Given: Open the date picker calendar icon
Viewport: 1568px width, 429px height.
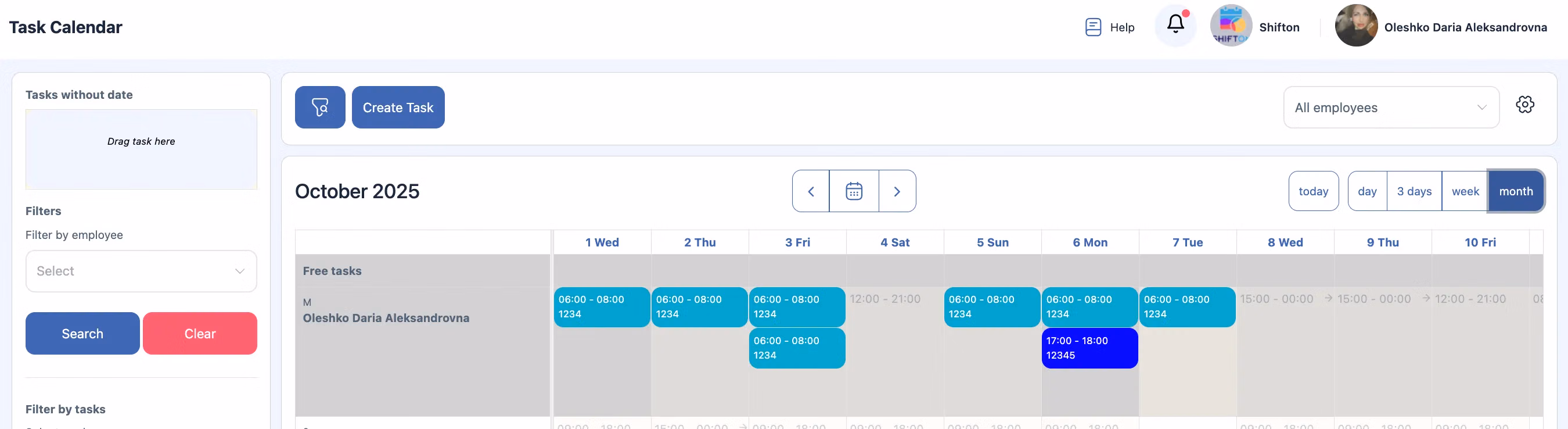Looking at the screenshot, I should (853, 191).
